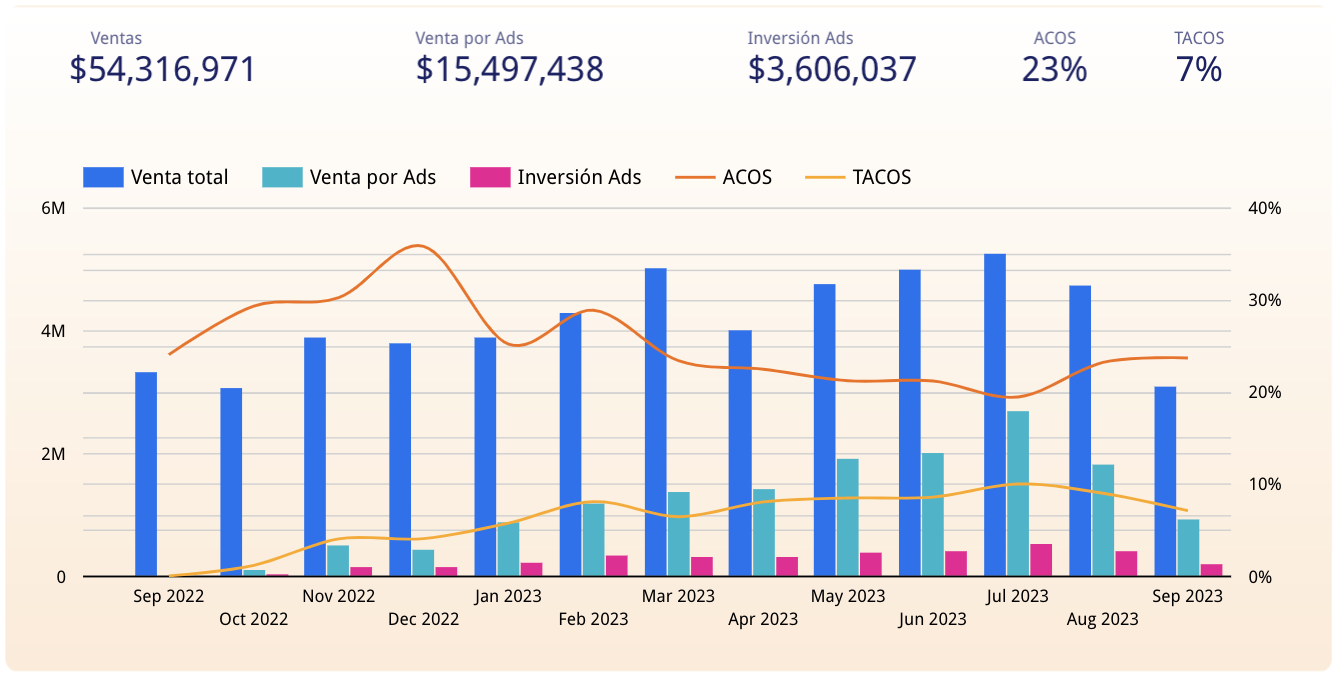
Task: Click the Inversión Ads scorecard title
Action: coord(800,38)
